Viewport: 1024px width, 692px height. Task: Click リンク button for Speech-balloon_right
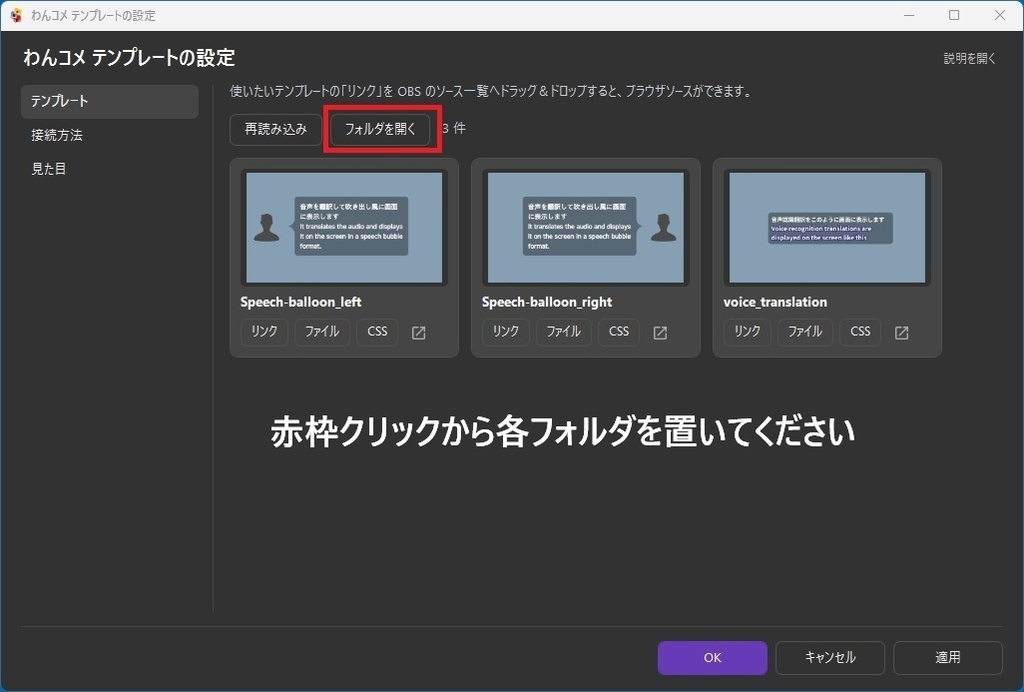[505, 332]
